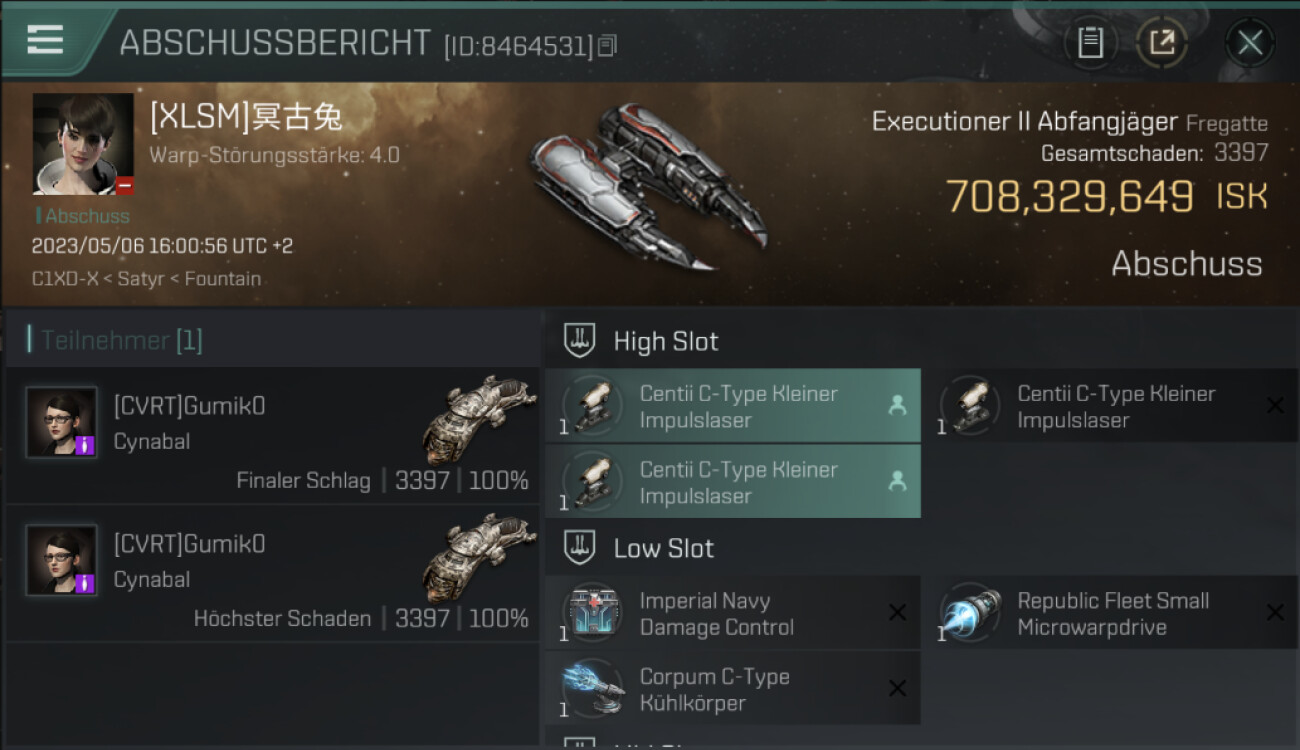This screenshot has width=1300, height=750.
Task: View the victim pilot portrait
Action: (x=83, y=144)
